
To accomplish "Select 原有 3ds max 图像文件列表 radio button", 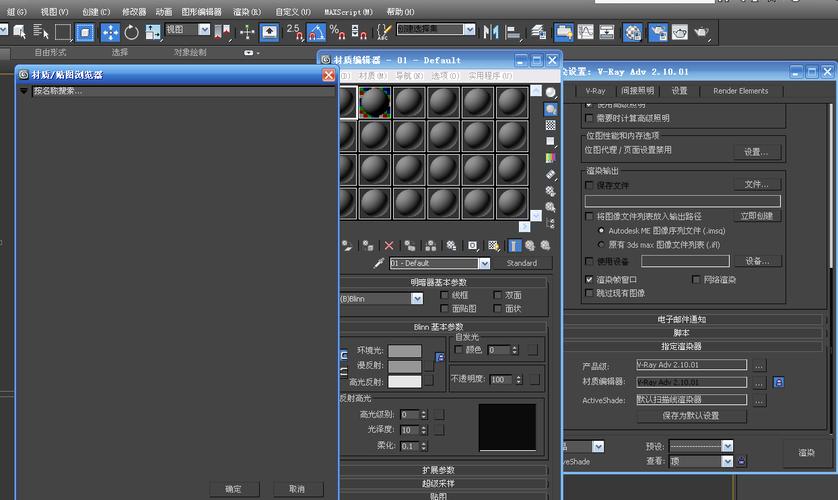I will click(601, 245).
